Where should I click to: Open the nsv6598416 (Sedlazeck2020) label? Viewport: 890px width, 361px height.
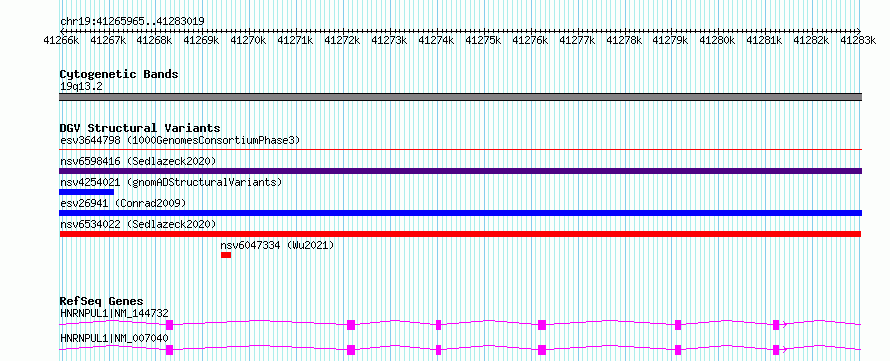pos(138,162)
